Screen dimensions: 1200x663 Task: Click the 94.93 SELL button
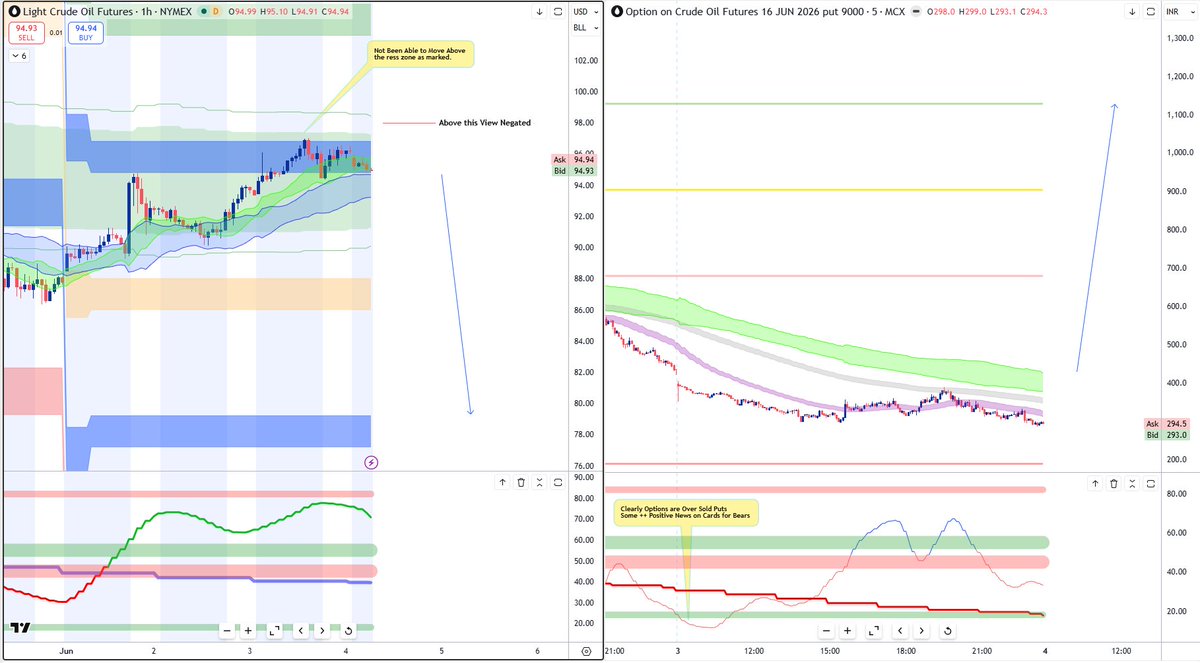(x=26, y=33)
